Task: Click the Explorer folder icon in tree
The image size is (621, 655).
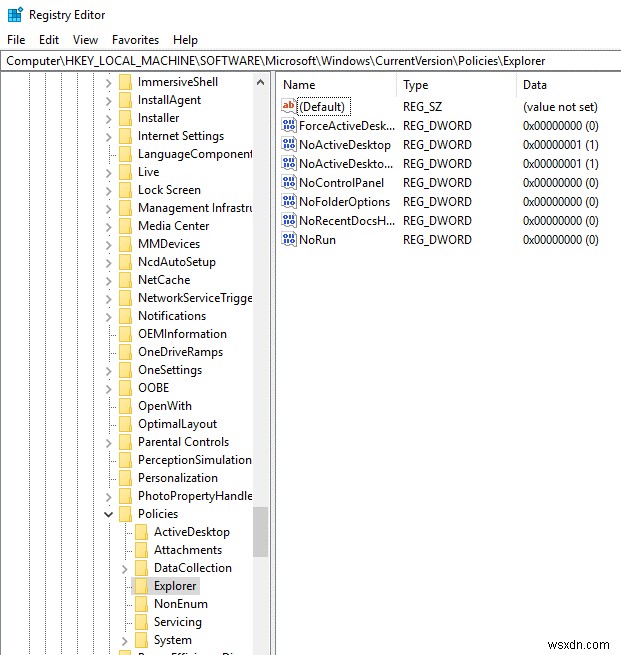Action: tap(142, 586)
